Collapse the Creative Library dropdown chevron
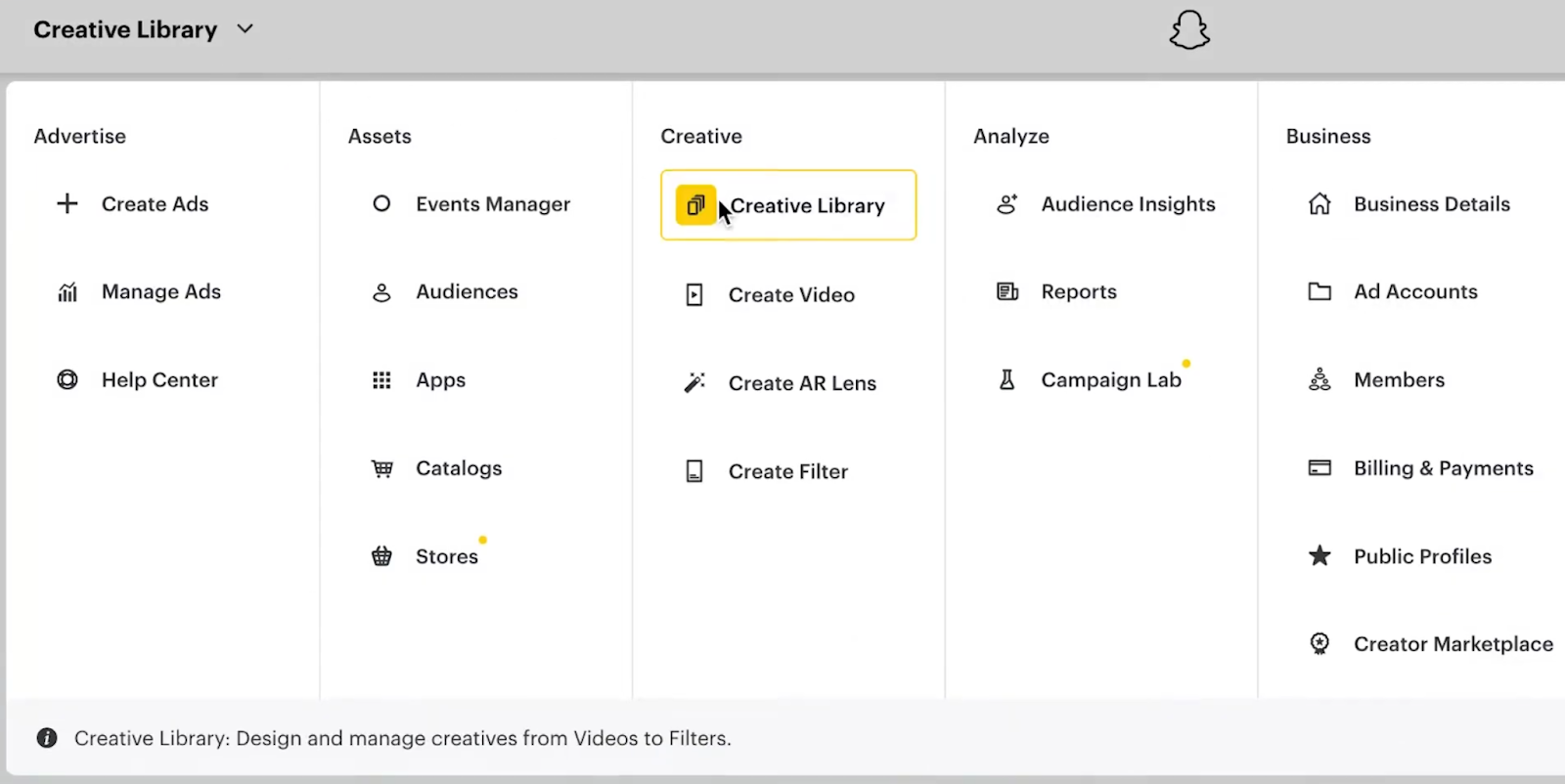 click(246, 29)
